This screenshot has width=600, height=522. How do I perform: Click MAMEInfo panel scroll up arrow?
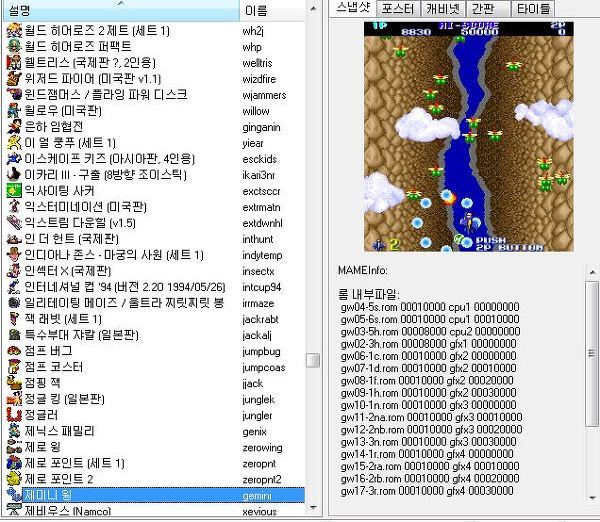[x=592, y=272]
